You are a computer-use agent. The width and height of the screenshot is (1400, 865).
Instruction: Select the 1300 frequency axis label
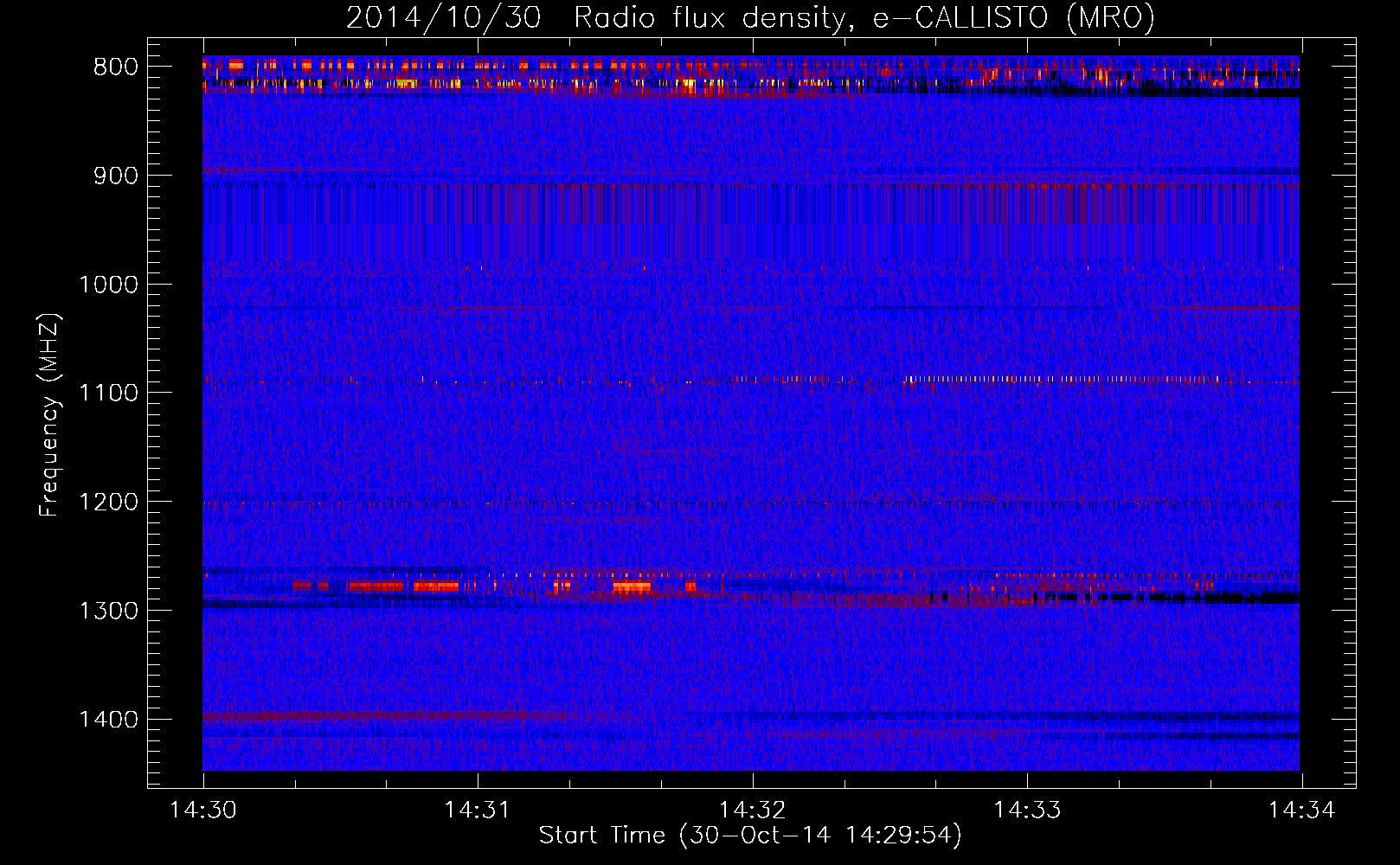click(108, 611)
